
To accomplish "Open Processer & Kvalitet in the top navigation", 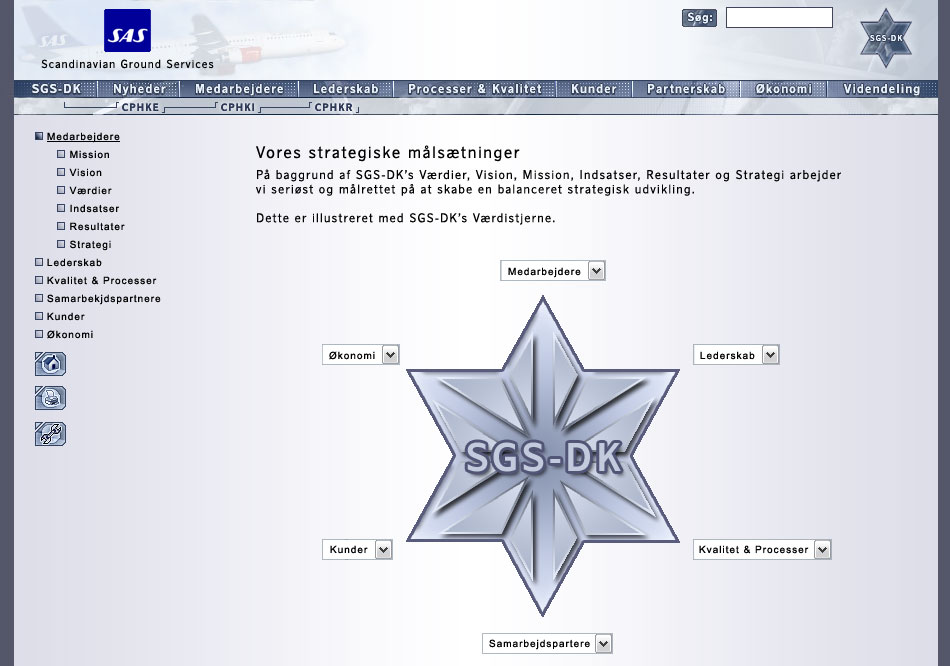I will pos(475,89).
